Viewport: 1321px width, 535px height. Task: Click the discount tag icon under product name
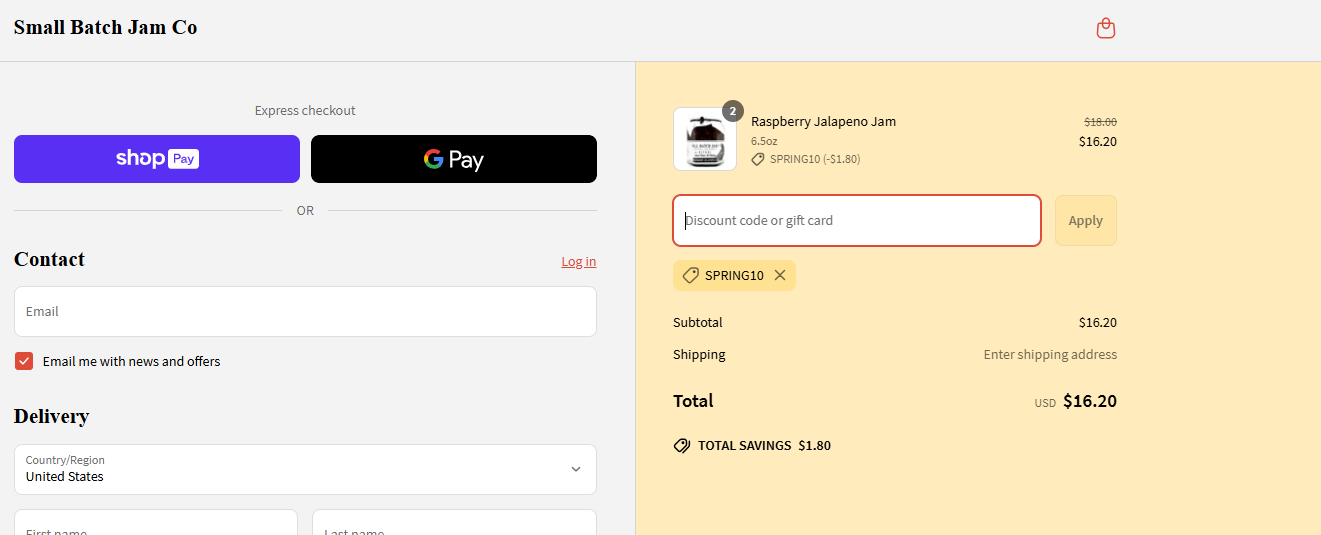tap(758, 159)
